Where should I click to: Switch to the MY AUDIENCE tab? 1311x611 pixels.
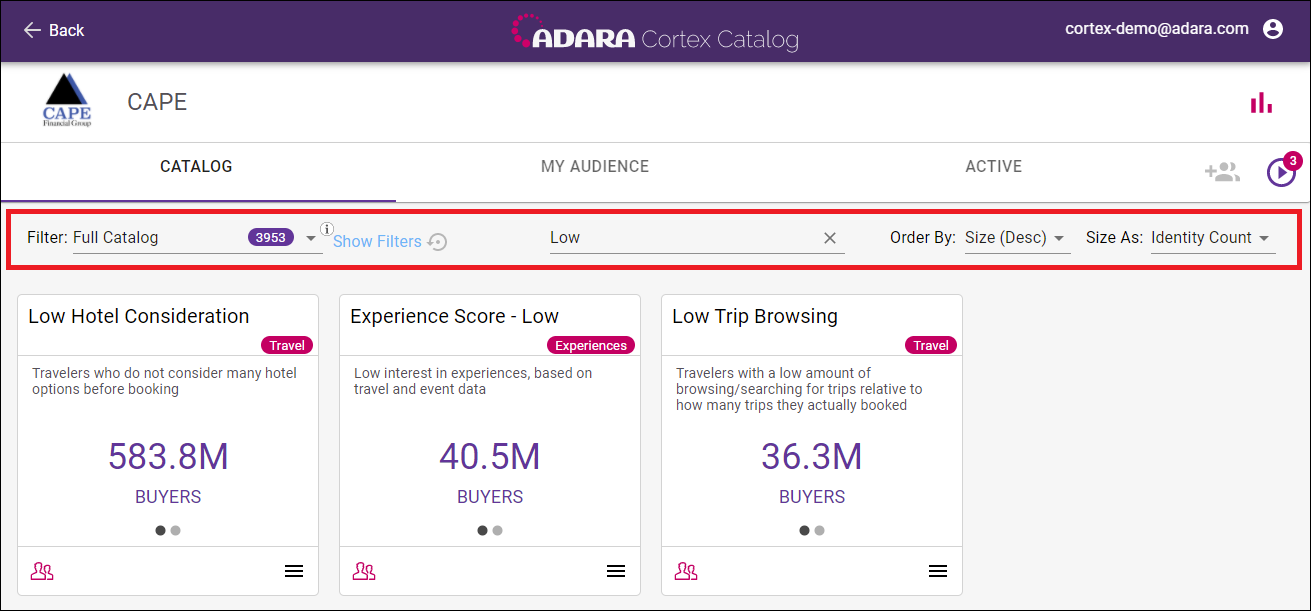tap(594, 167)
